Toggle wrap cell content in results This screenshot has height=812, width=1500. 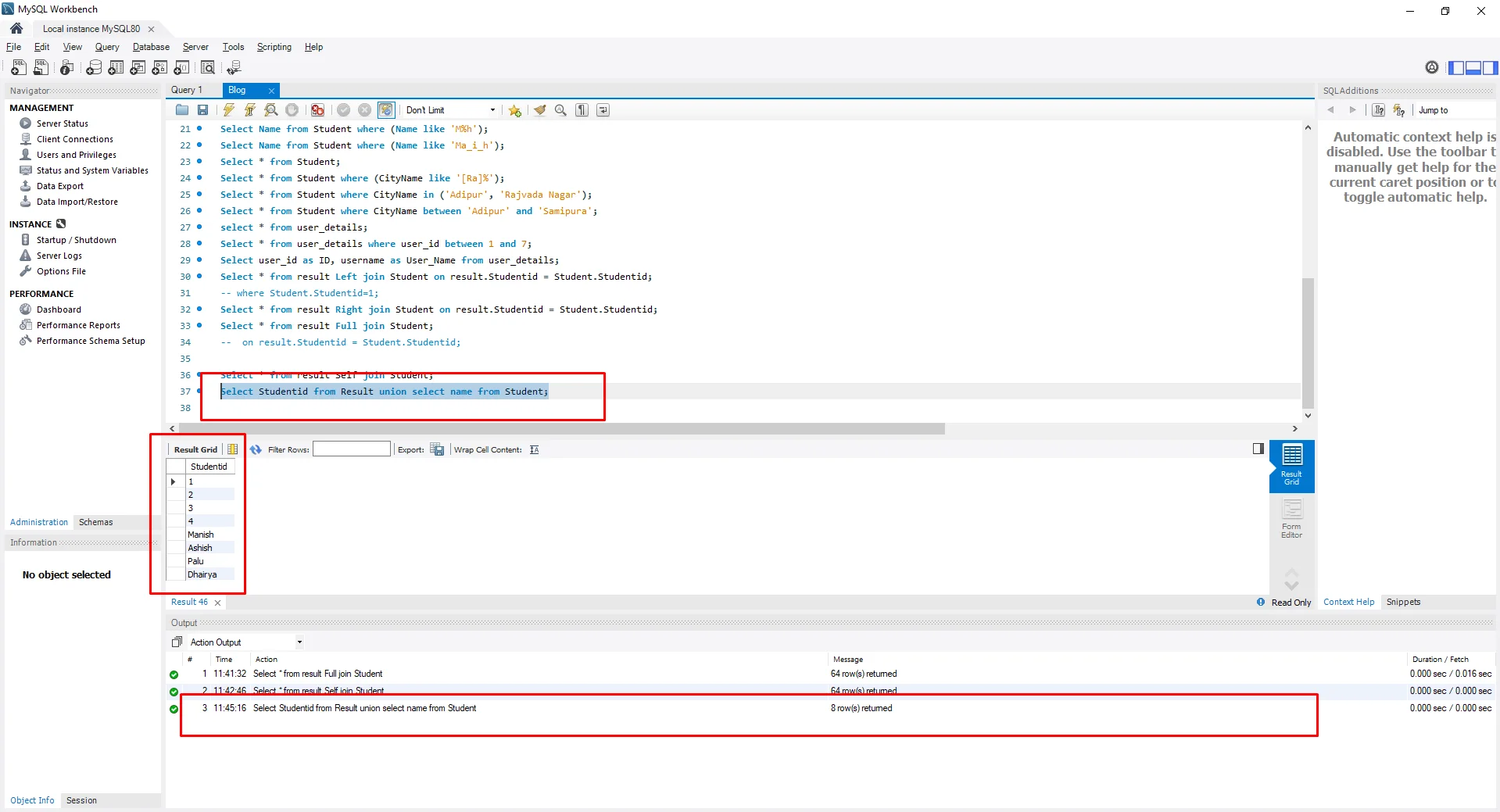[534, 449]
